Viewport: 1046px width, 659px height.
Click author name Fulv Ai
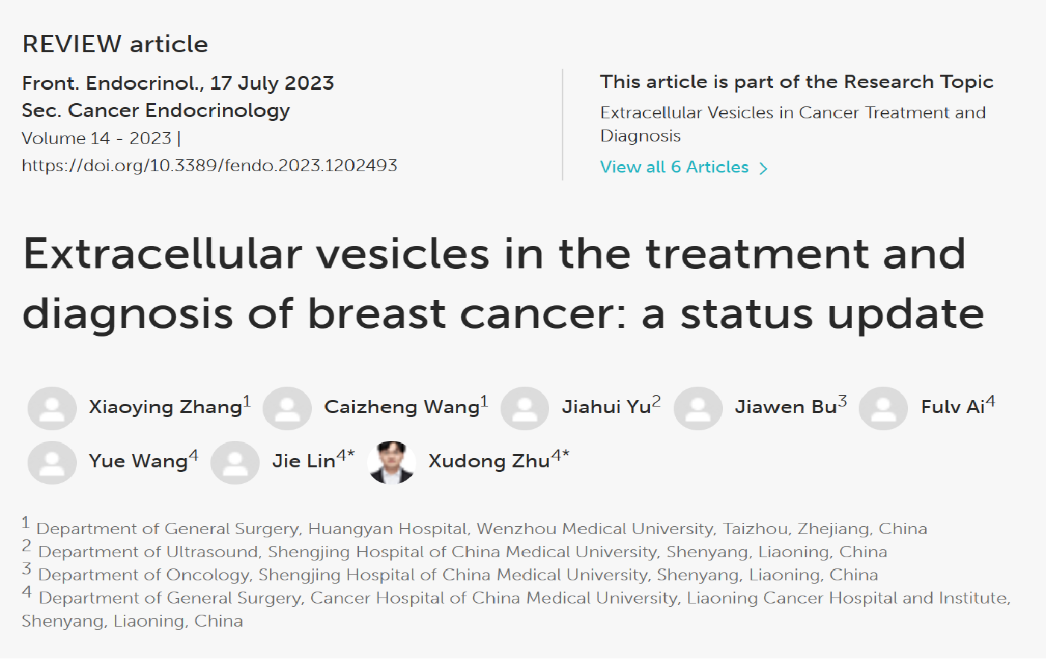[953, 407]
